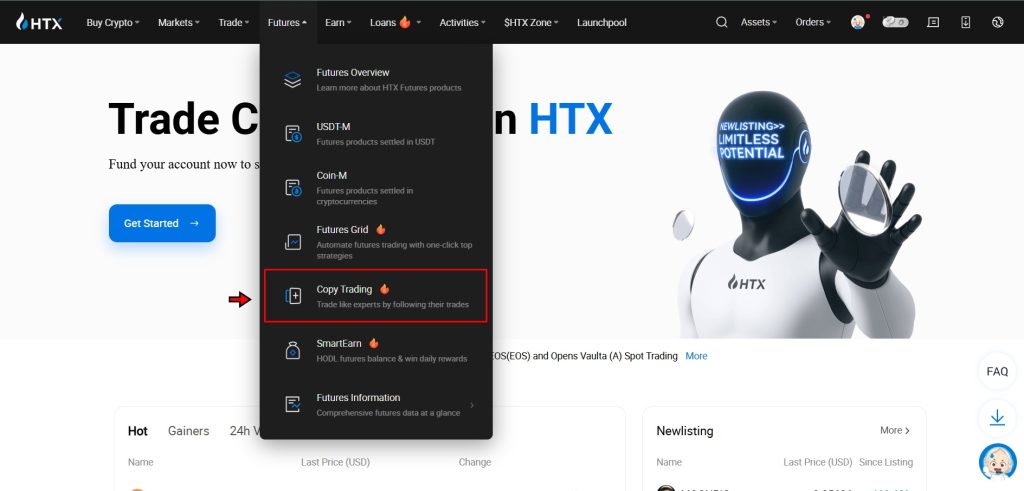Click the Vaulta spot trading announcement text

pyautogui.click(x=585, y=356)
